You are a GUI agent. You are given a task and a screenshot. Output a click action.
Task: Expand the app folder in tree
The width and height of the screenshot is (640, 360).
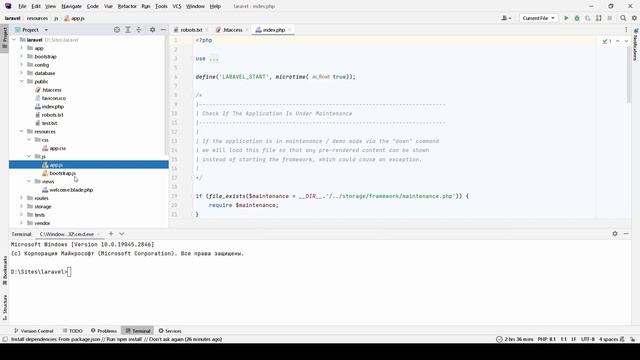click(22, 48)
